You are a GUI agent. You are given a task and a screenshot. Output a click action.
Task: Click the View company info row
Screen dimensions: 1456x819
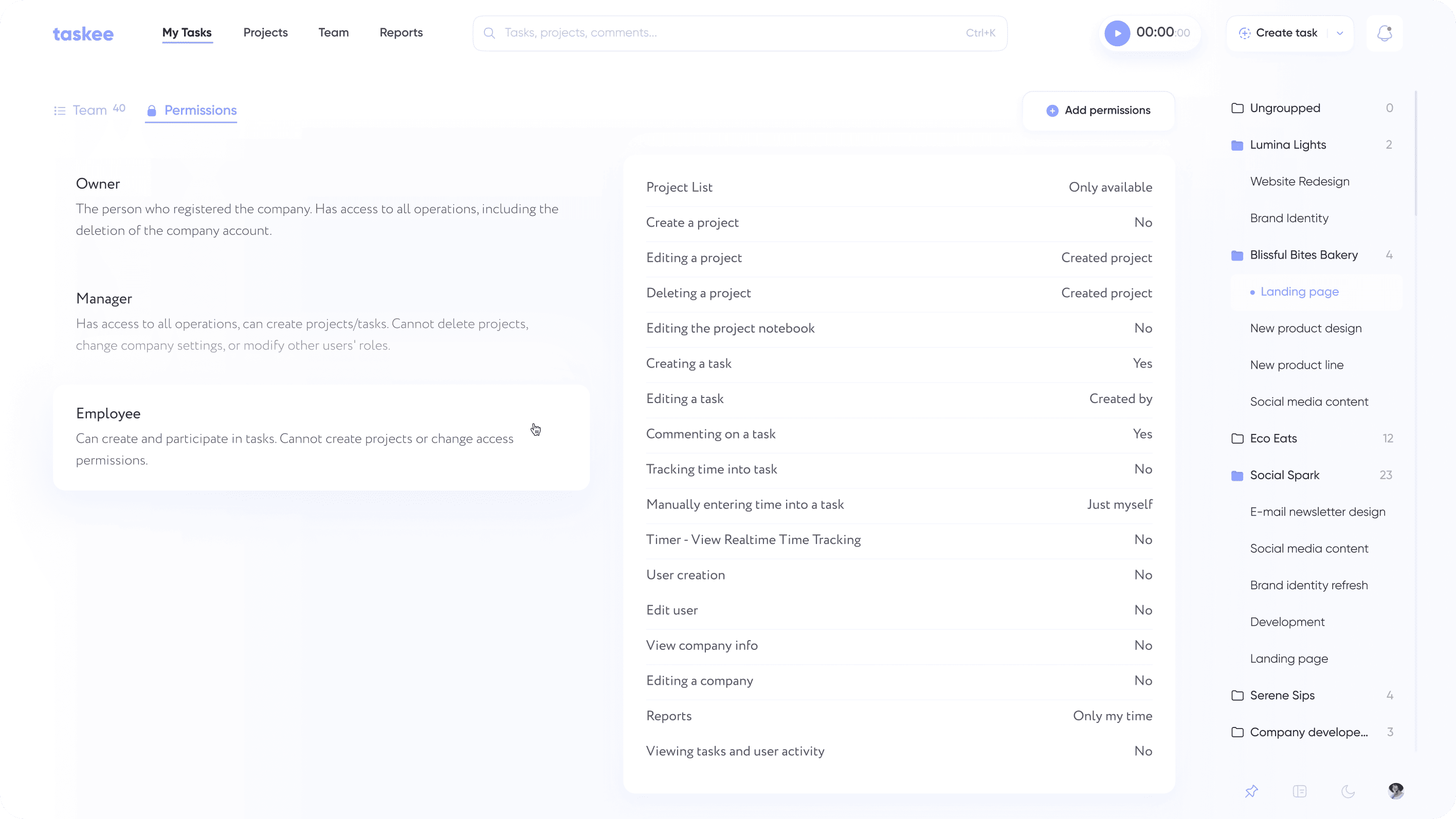(x=899, y=646)
